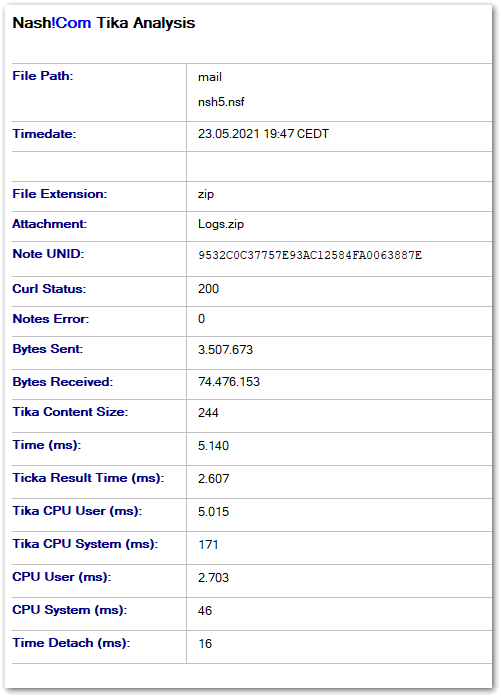
Task: Click the CPU User value 2.703
Action: pos(213,577)
